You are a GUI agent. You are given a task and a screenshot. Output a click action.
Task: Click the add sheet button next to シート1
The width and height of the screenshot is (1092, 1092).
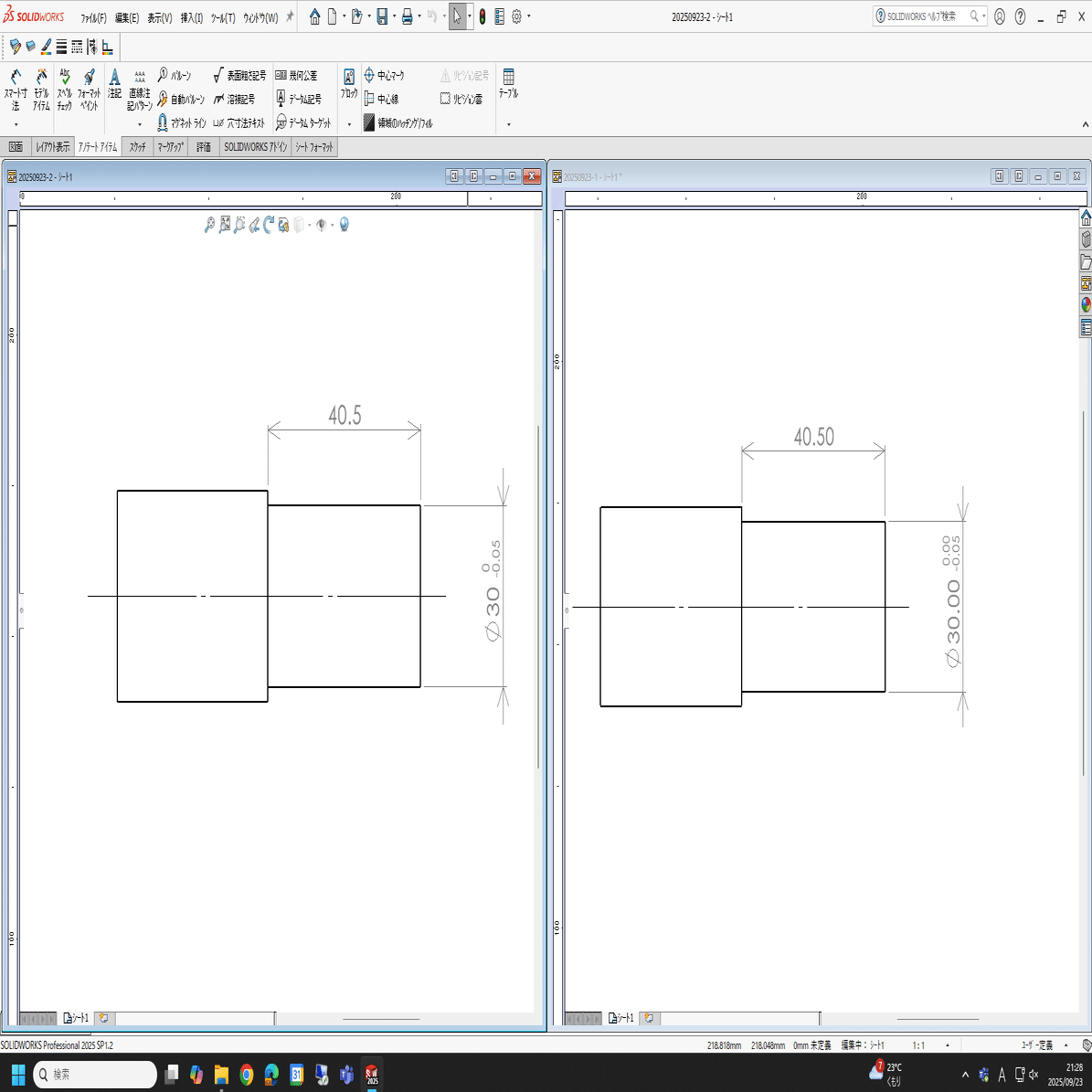coord(649,1017)
